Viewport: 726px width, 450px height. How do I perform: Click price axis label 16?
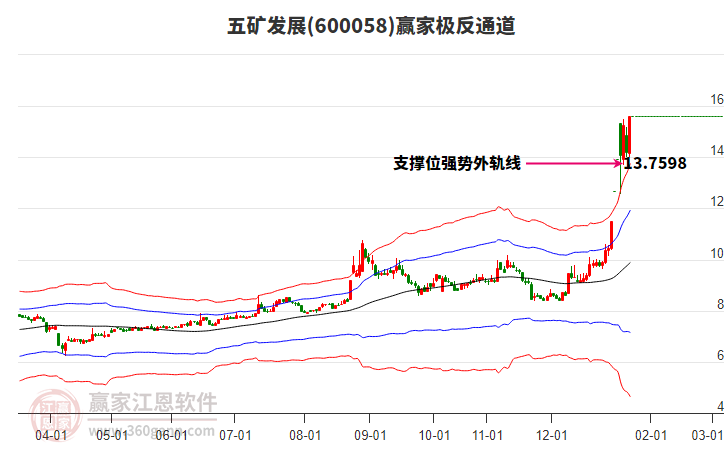(x=717, y=100)
